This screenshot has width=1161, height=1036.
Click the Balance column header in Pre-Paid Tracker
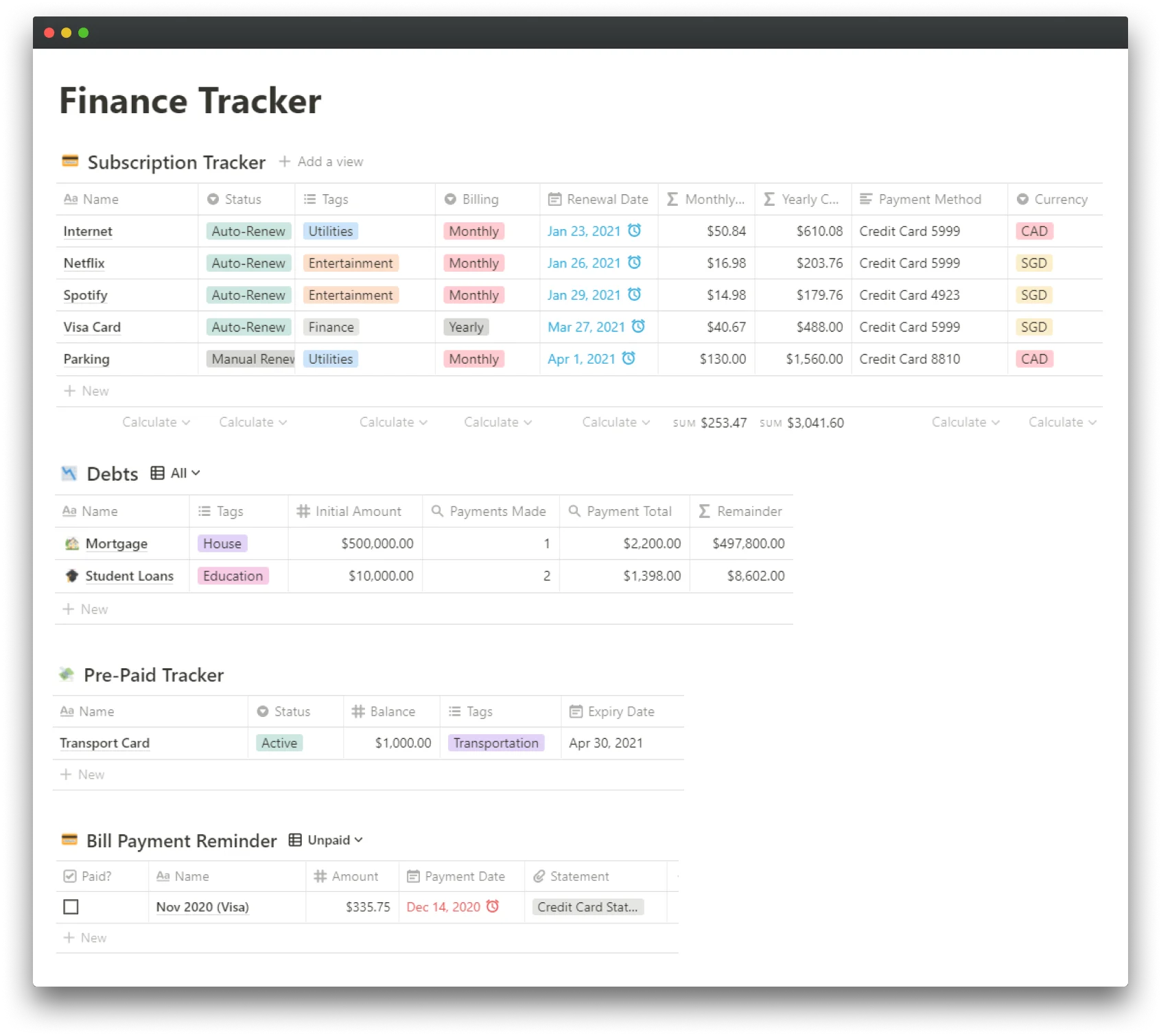click(392, 711)
